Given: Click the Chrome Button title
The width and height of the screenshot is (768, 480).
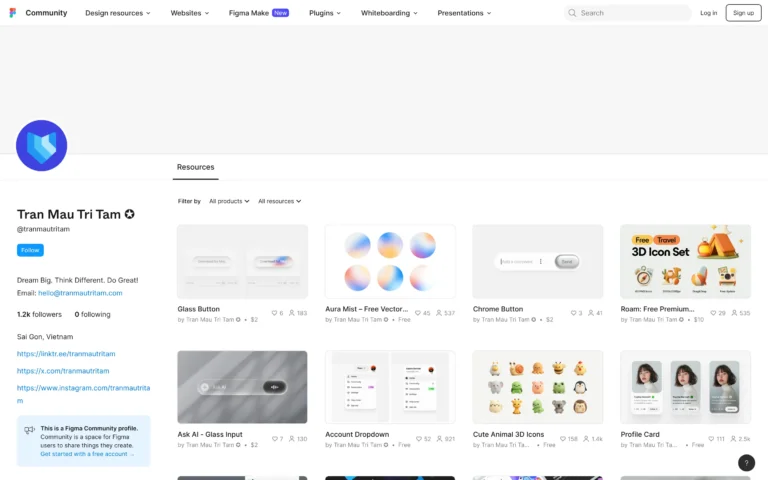Looking at the screenshot, I should pos(498,309).
